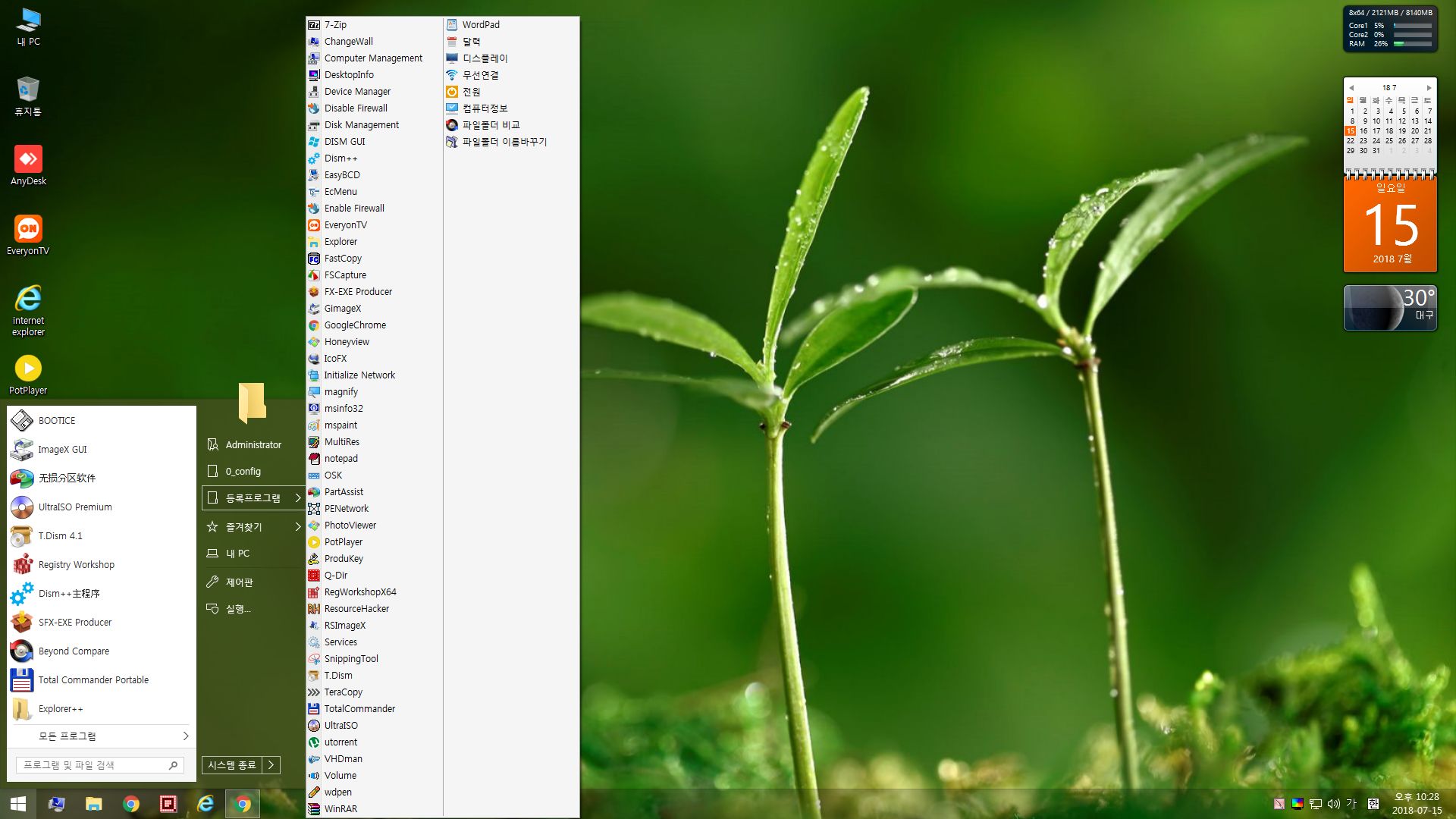Click the taskbar clock showing 오후 10:28
The image size is (1456, 819).
(x=1417, y=804)
